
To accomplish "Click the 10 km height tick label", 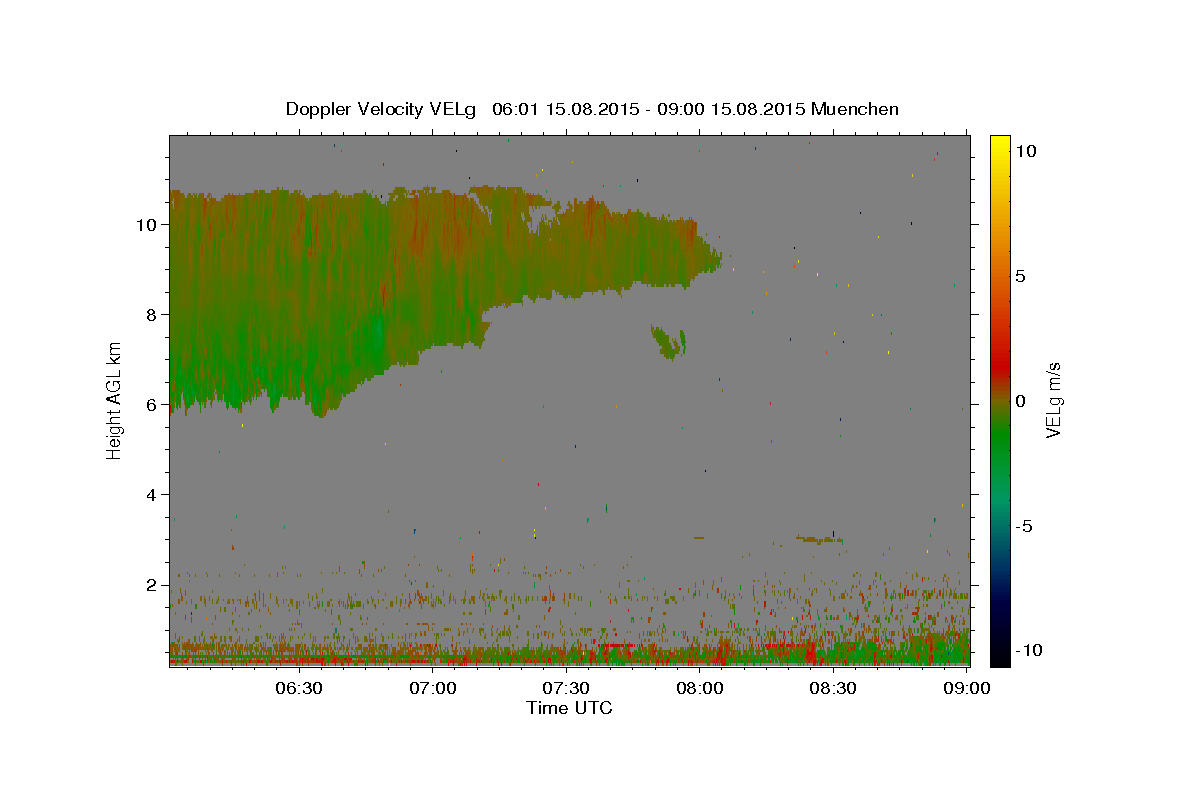I will click(147, 225).
